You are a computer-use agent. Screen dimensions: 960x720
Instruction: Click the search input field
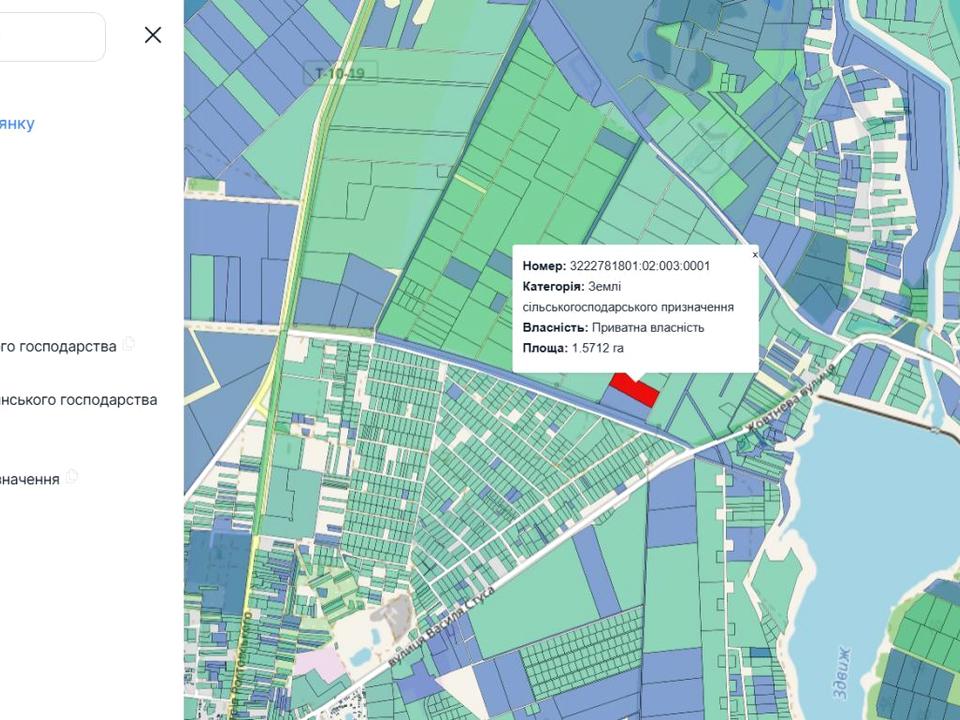[x=50, y=37]
